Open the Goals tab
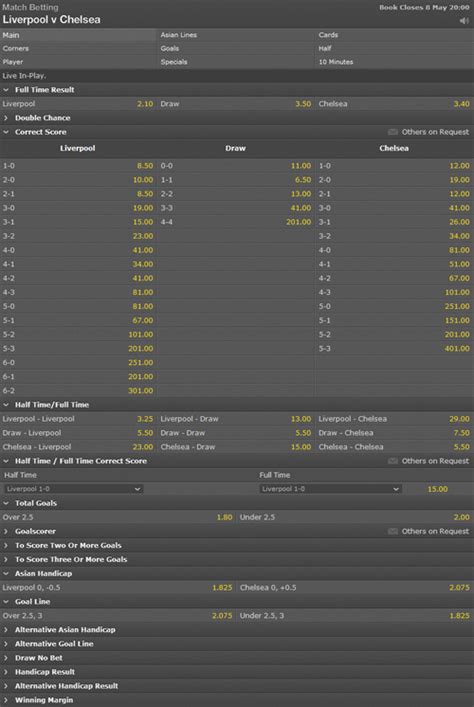The height and width of the screenshot is (707, 474). (236, 49)
